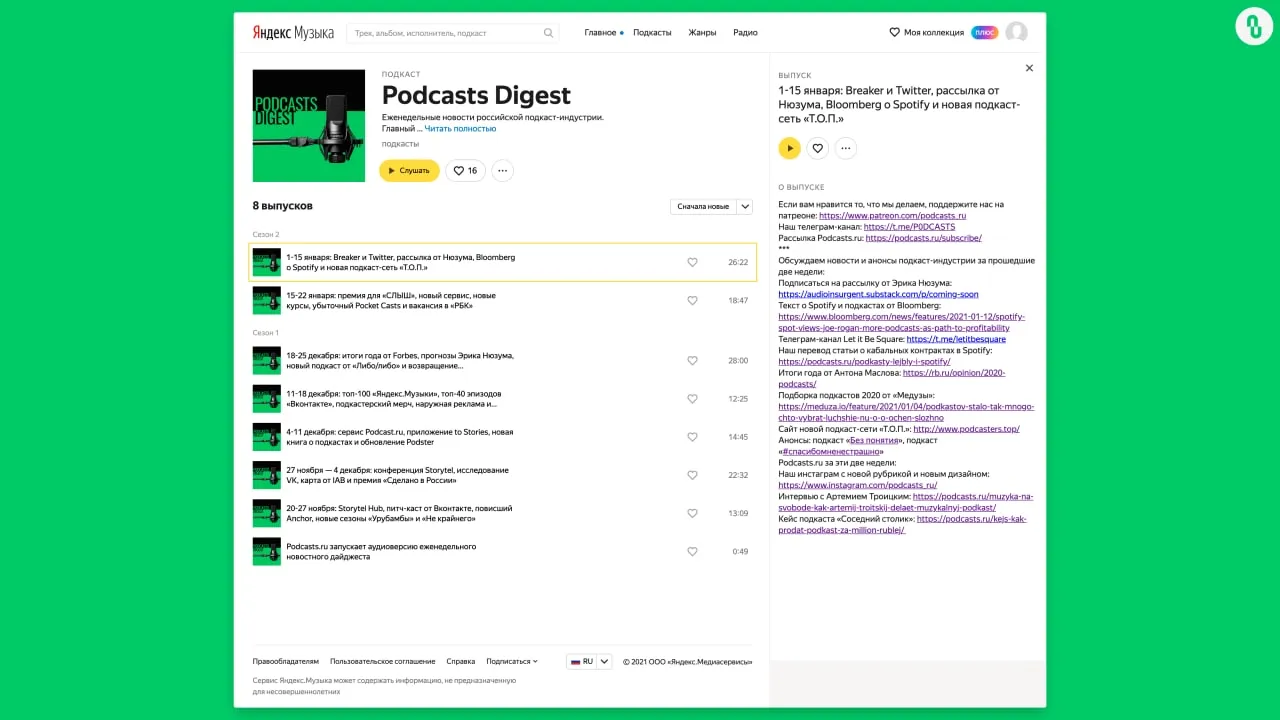The image size is (1280, 720).
Task: Click the green overlay logo icon in corner
Action: (1254, 26)
